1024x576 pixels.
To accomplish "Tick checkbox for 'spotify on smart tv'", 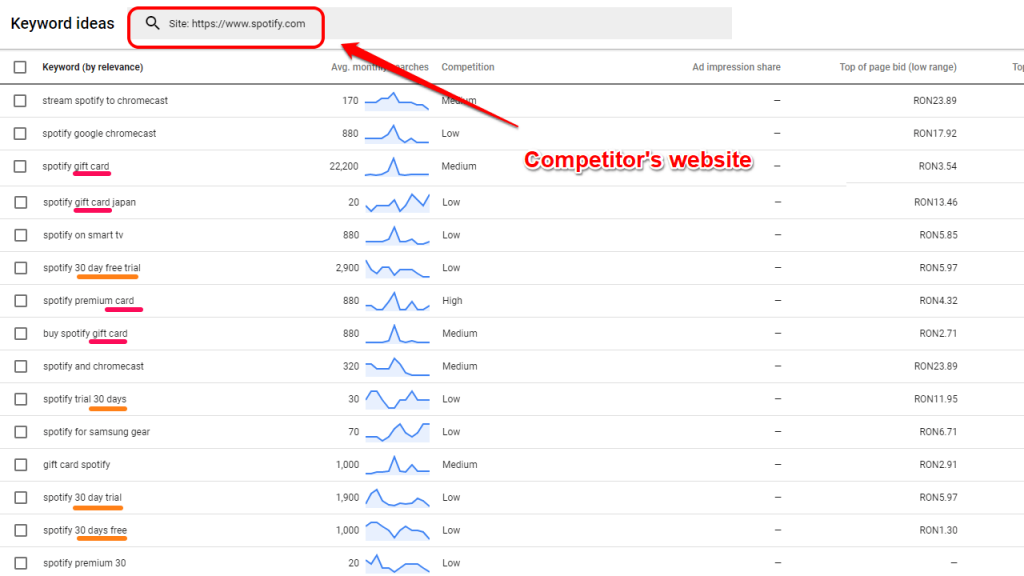I will pyautogui.click(x=21, y=235).
